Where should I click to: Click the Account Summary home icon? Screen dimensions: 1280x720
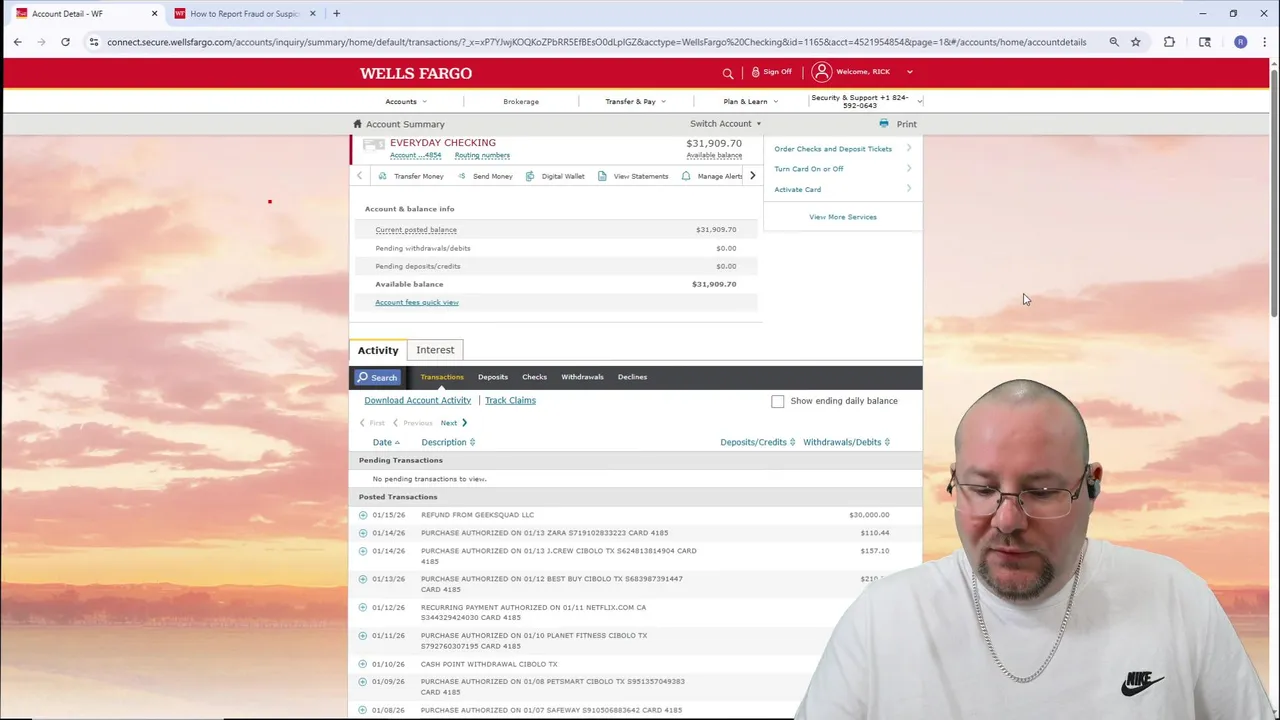click(357, 124)
